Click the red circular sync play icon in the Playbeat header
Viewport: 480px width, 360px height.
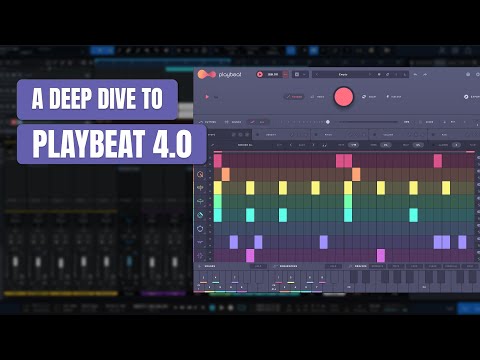point(260,74)
